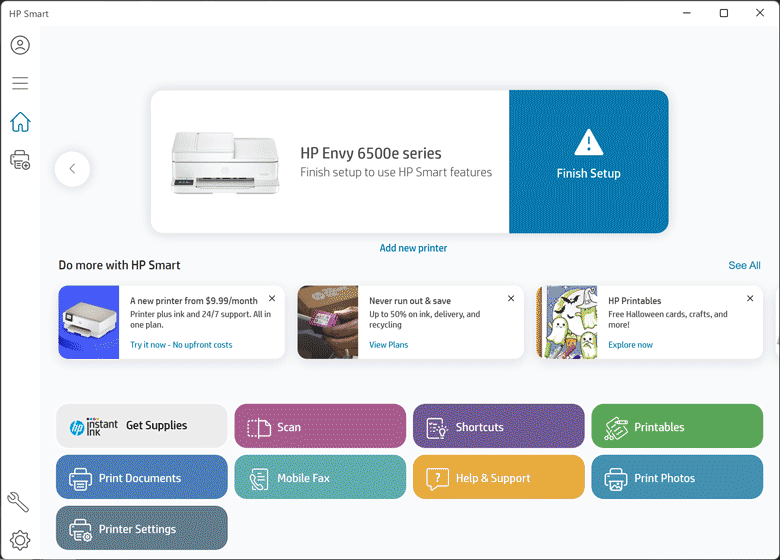
Task: Minimize the HP Smart window
Action: pyautogui.click(x=686, y=13)
